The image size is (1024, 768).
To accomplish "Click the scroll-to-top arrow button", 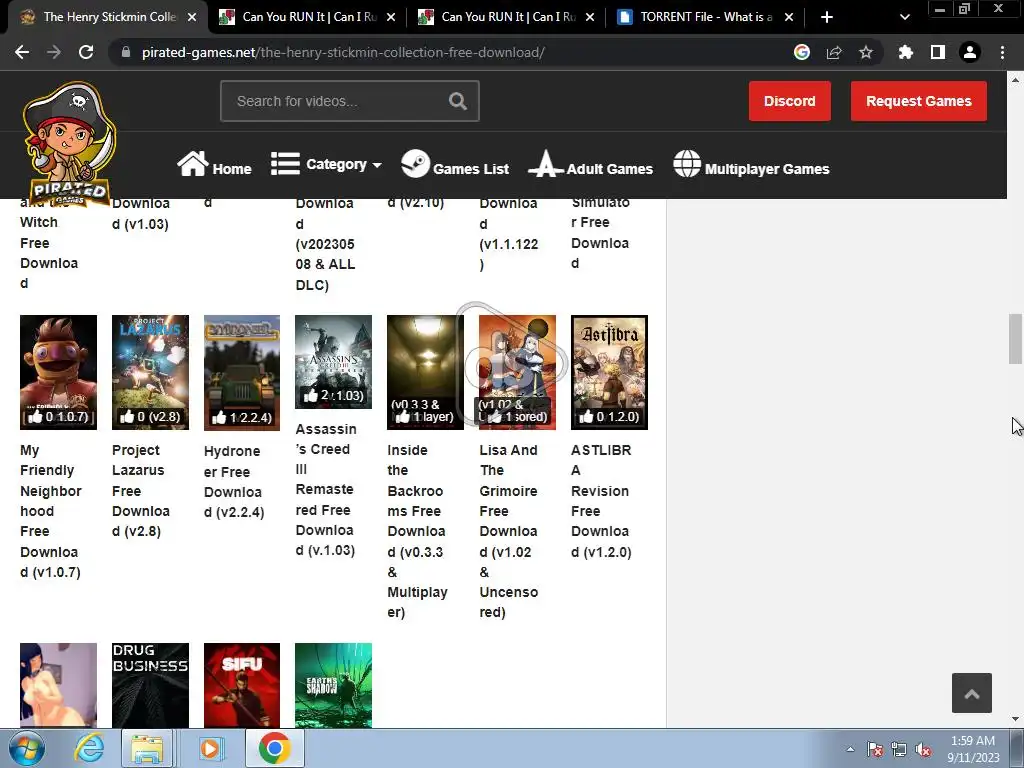I will [972, 693].
